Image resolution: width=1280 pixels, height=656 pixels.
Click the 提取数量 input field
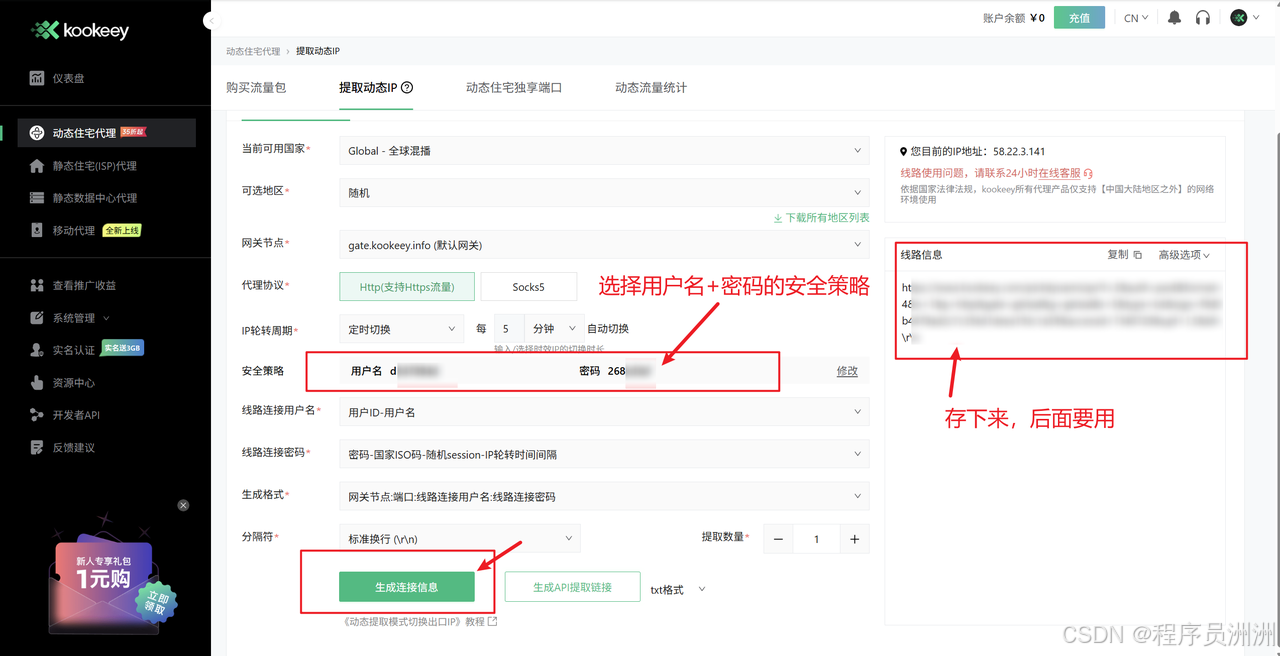point(816,539)
